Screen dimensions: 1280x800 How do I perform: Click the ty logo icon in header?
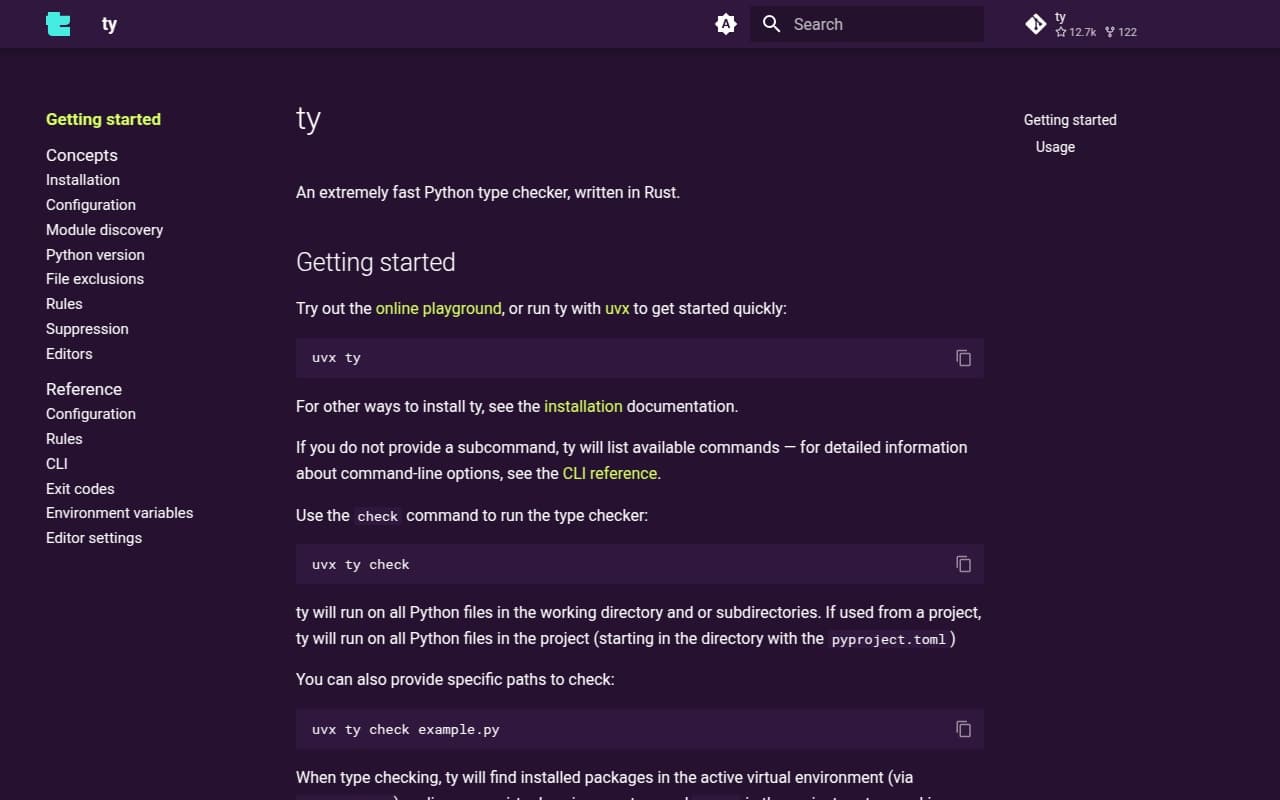[59, 24]
